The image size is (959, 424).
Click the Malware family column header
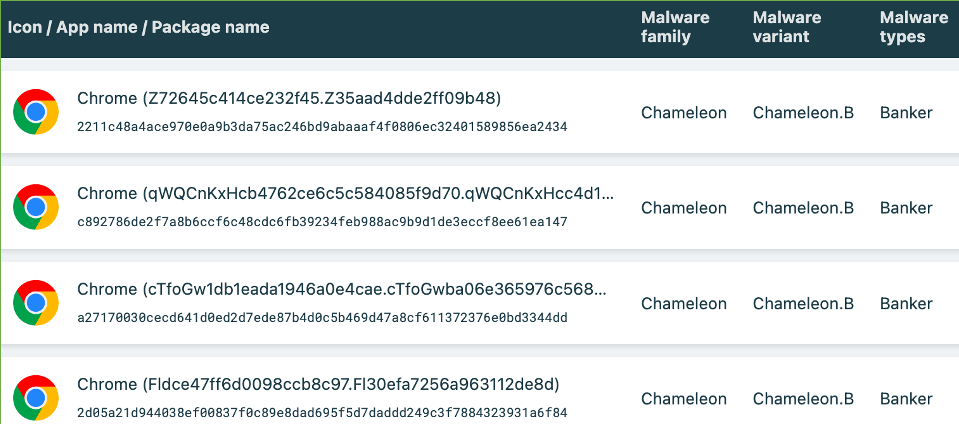(675, 27)
